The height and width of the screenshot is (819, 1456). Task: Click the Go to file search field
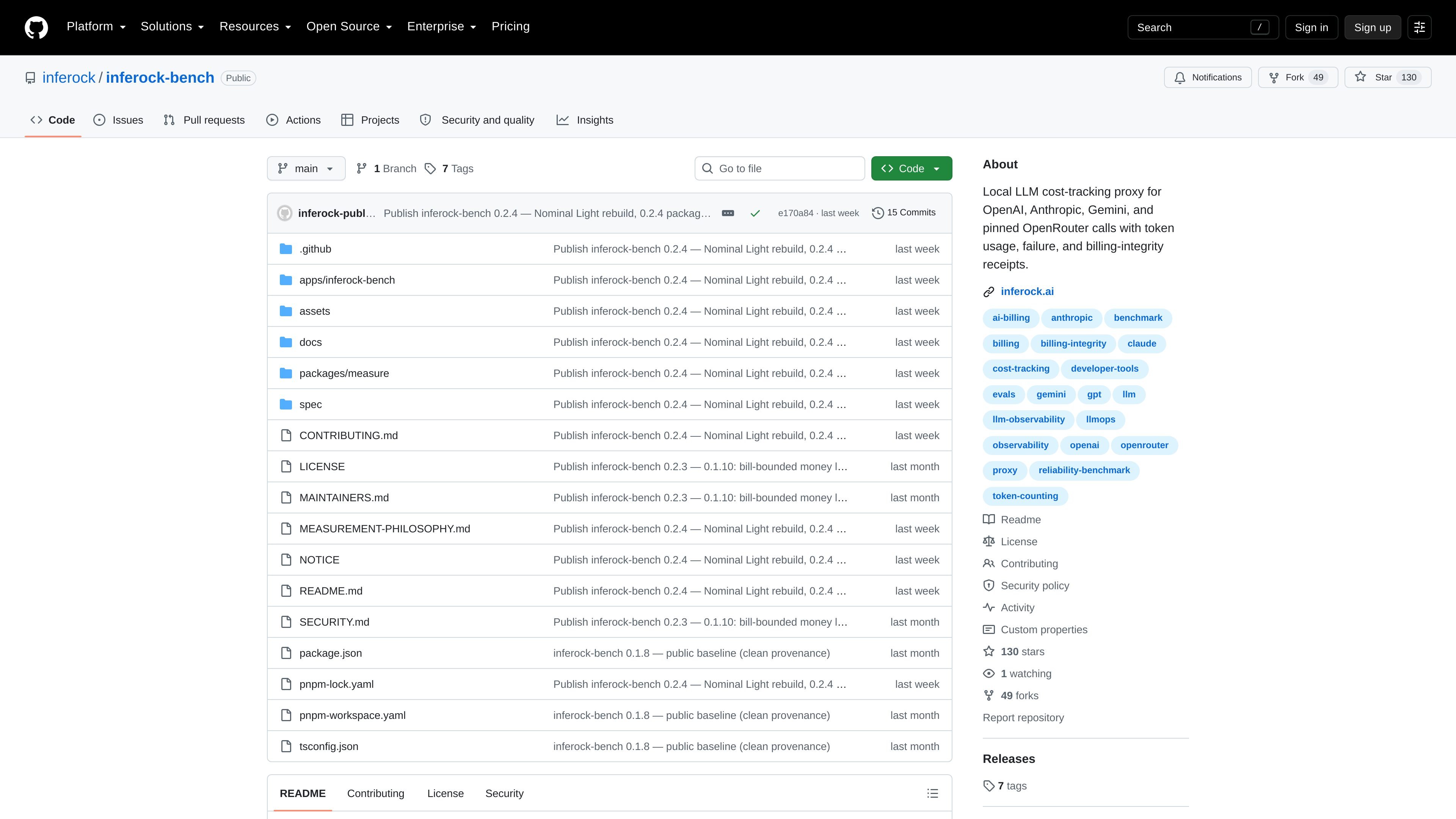point(780,168)
